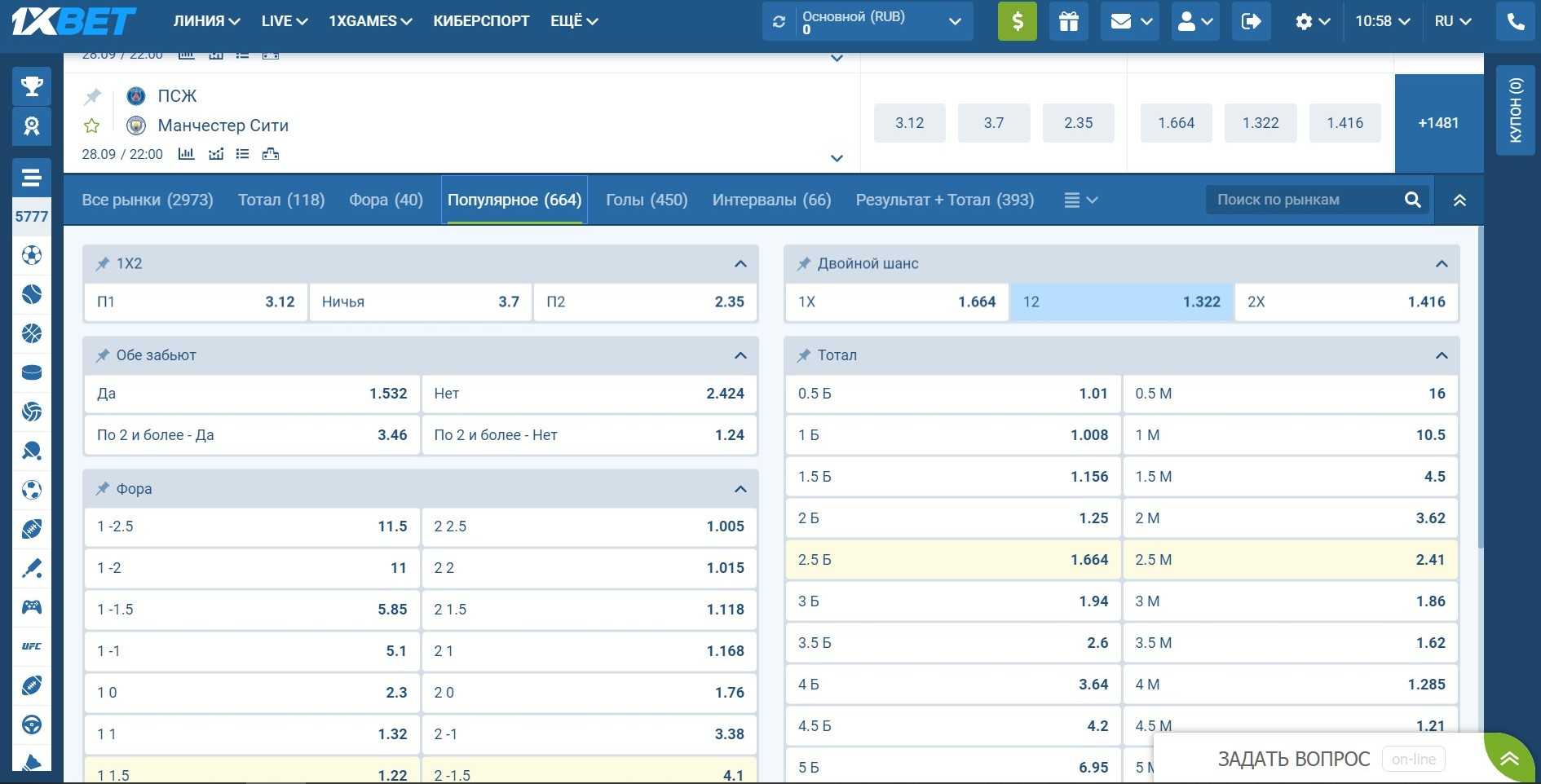Collapse the Двойной шанс section
The image size is (1541, 784).
point(1441,264)
